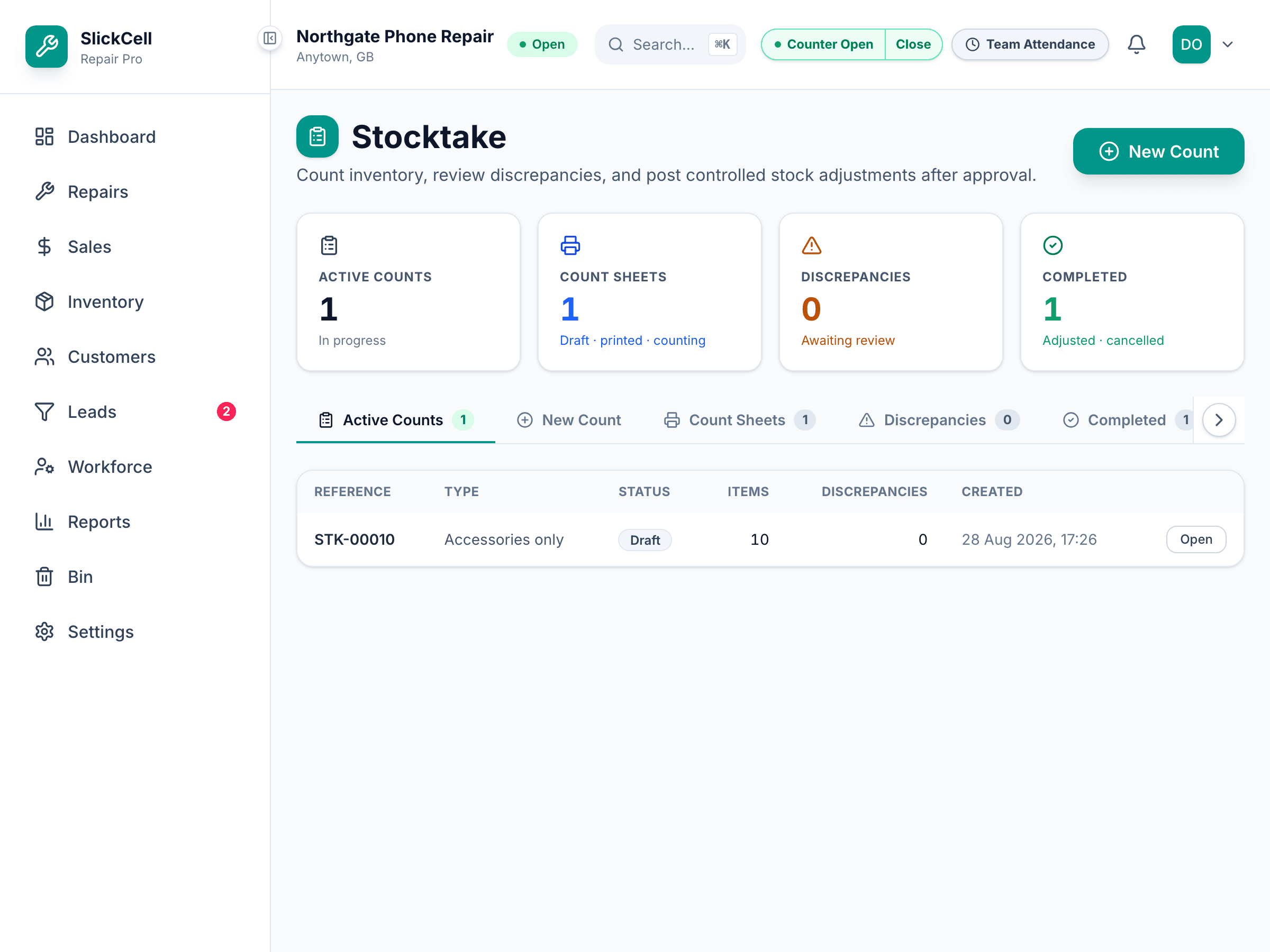The height and width of the screenshot is (952, 1270).
Task: Click the STK-00010 reference
Action: pos(354,539)
